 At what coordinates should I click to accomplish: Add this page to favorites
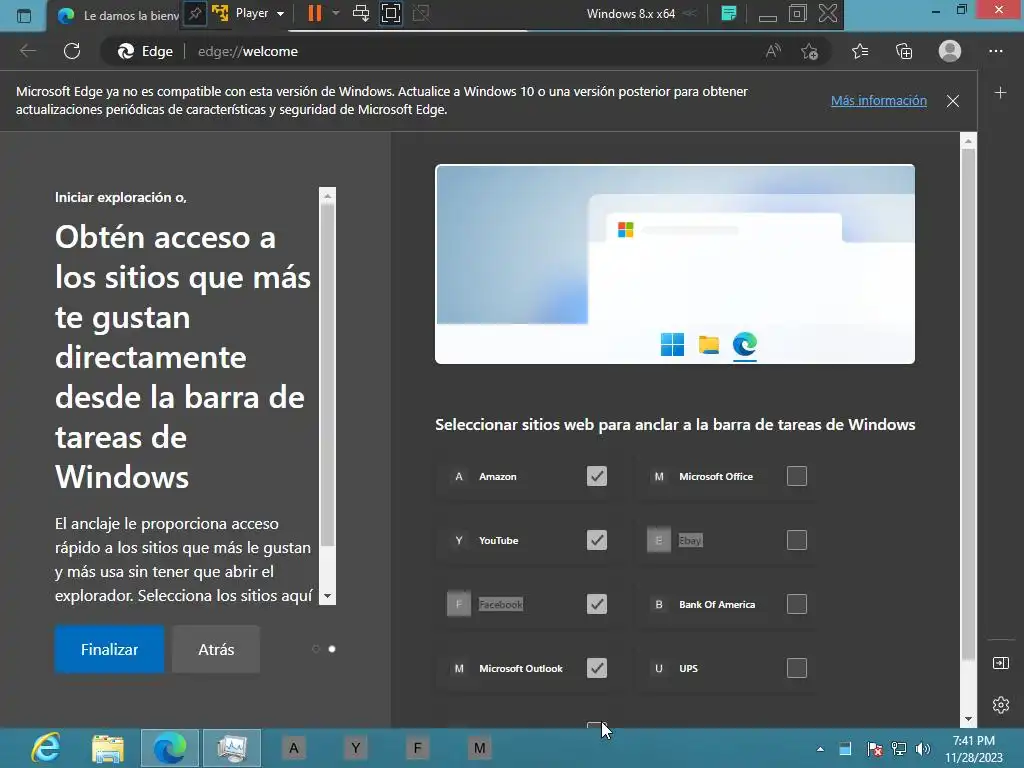pyautogui.click(x=810, y=52)
